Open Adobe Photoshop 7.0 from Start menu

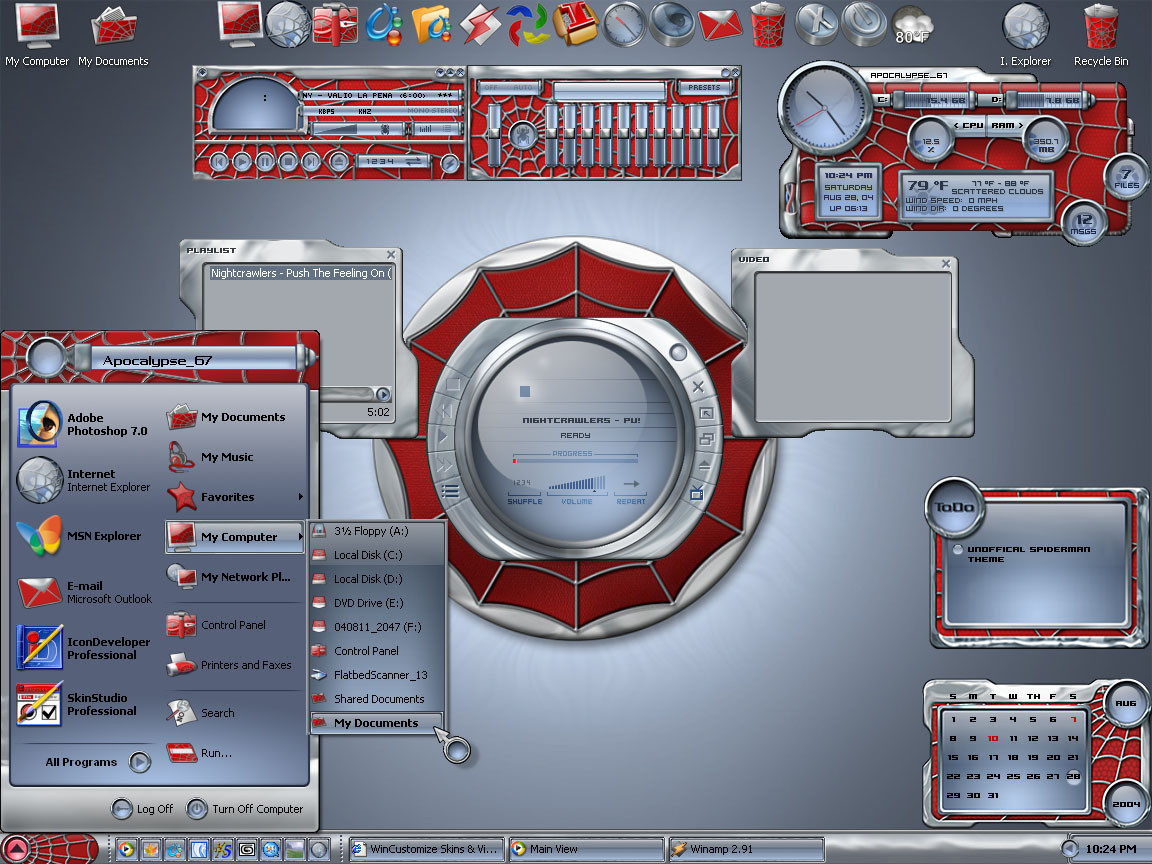click(x=83, y=424)
